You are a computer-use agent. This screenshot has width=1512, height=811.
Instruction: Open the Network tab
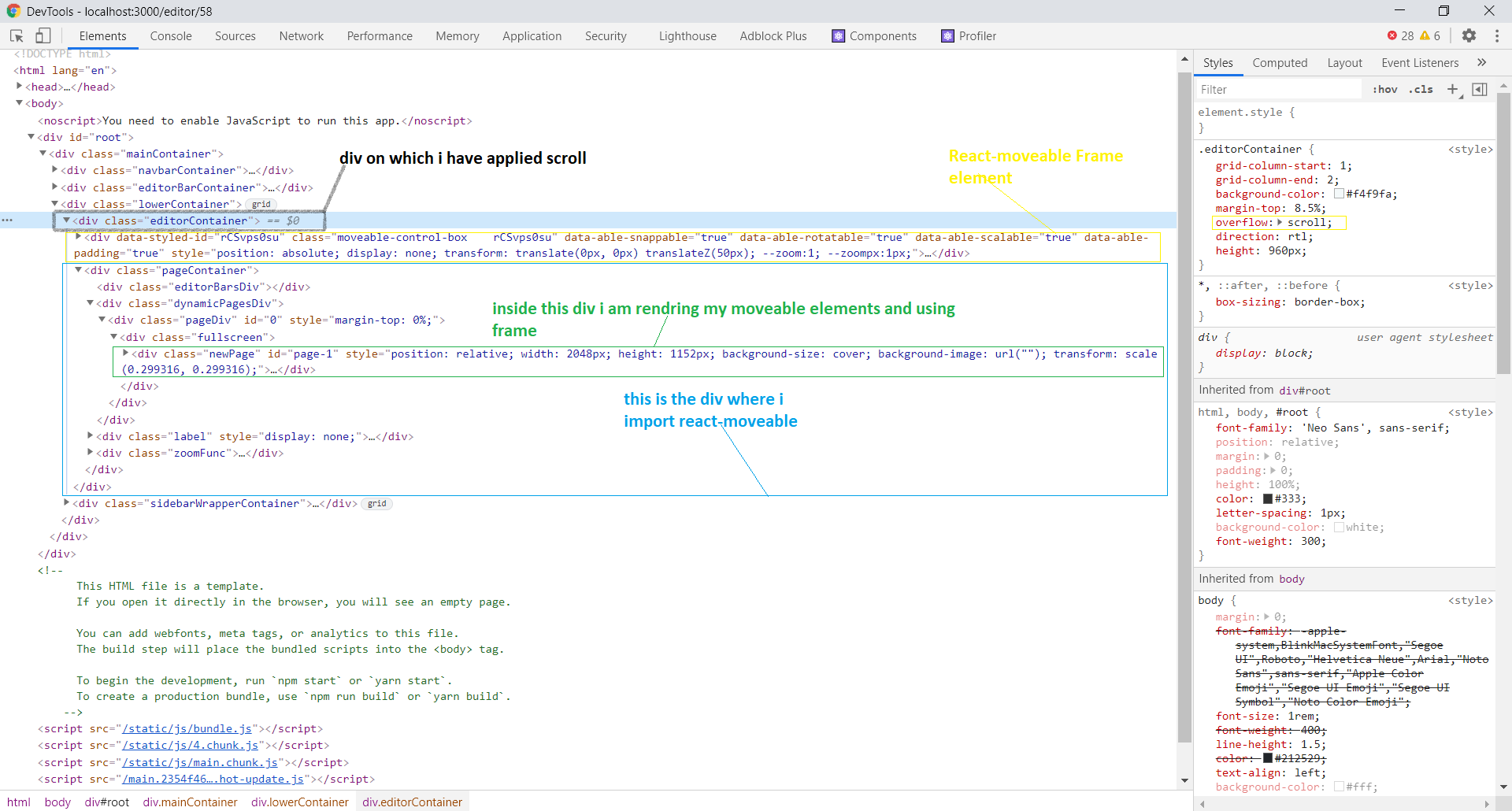[302, 36]
